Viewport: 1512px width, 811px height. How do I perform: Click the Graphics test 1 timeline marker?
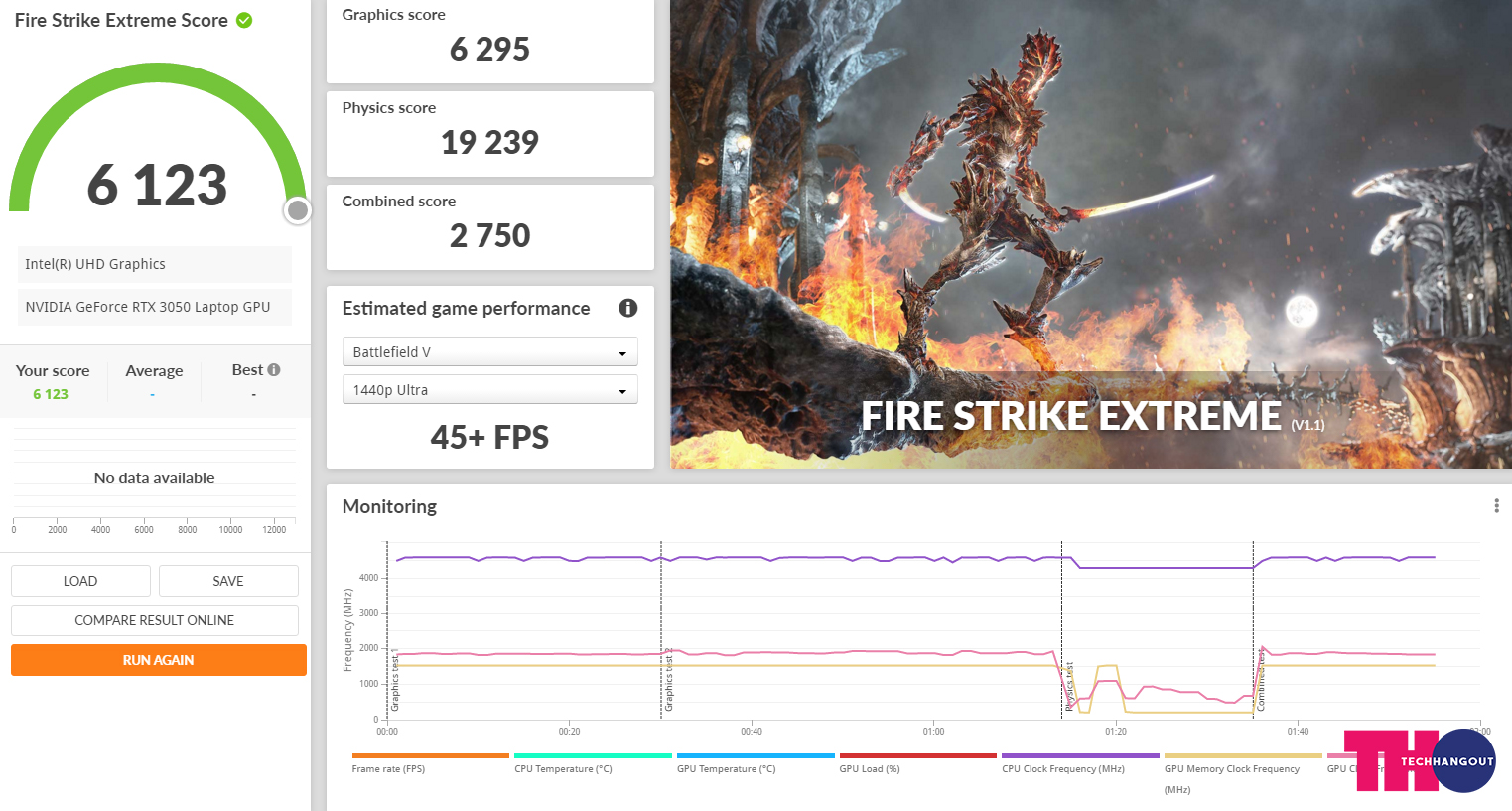(x=395, y=680)
